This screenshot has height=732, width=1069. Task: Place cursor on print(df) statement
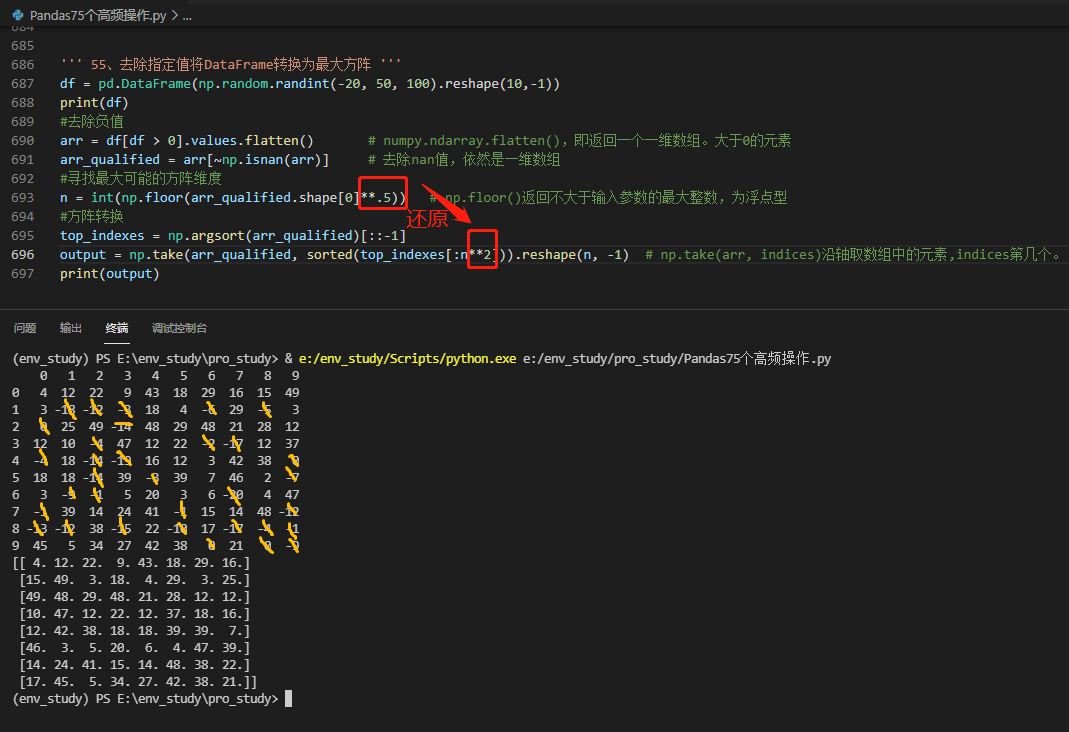(94, 103)
